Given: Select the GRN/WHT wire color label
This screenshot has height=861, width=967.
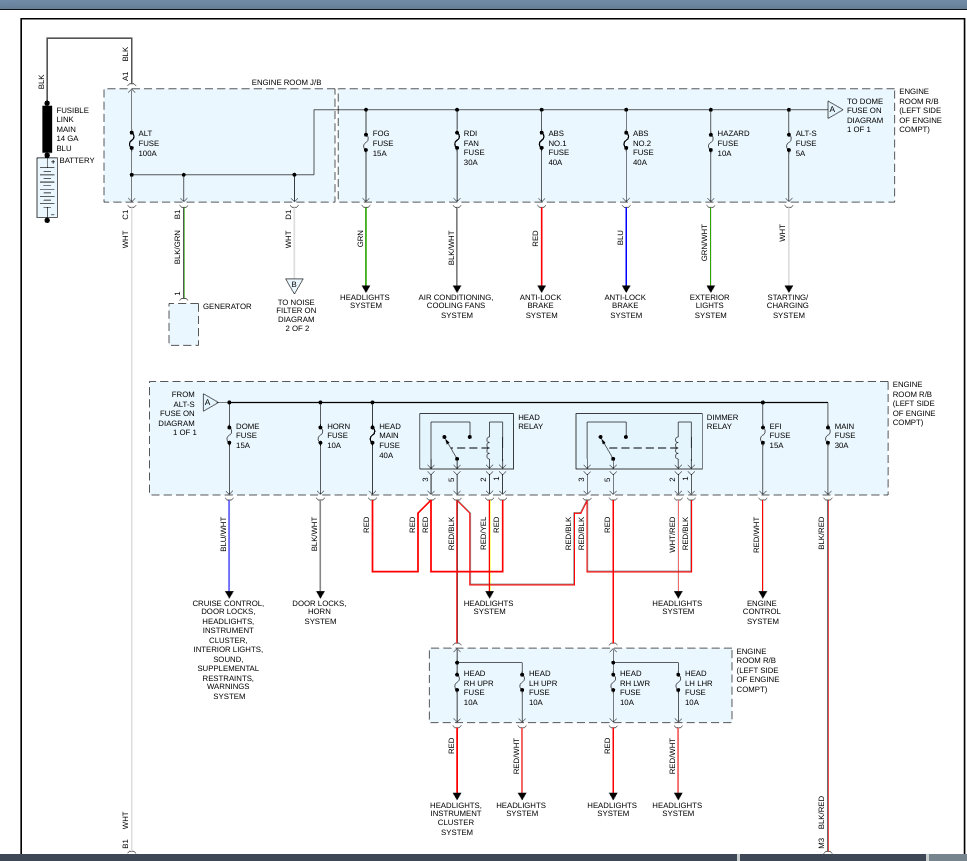Looking at the screenshot, I should (704, 243).
